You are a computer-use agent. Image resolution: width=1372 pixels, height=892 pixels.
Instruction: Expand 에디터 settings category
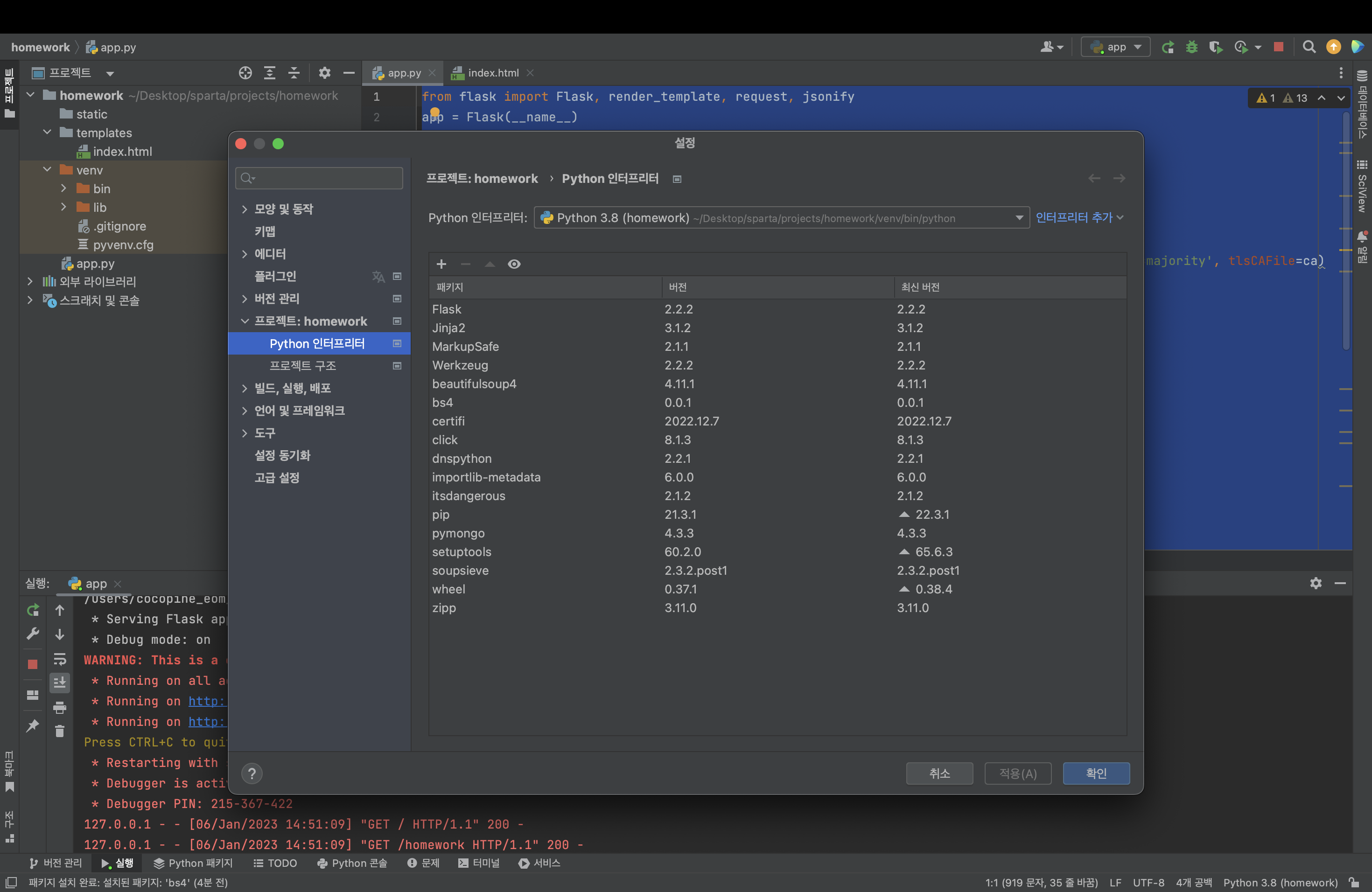pyautogui.click(x=245, y=254)
